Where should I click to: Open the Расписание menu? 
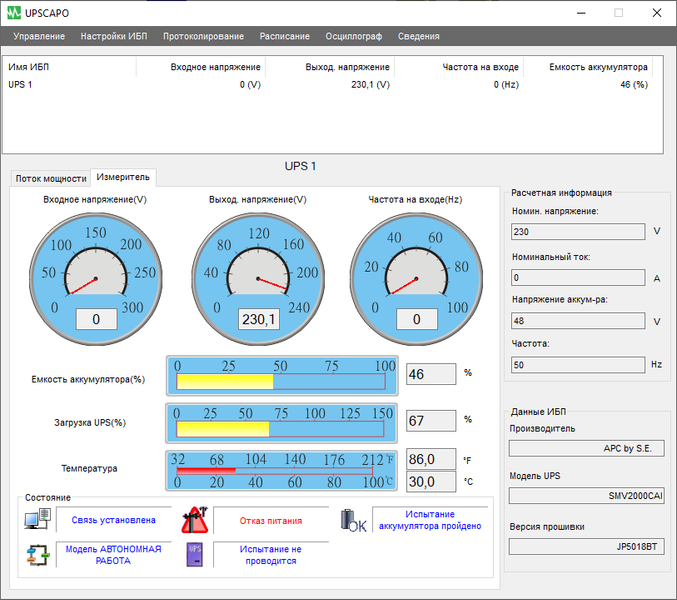[284, 36]
